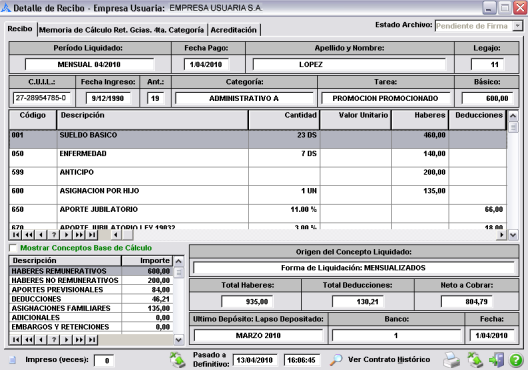This screenshot has width=528, height=370.
Task: Click the Excel export icon beside printer
Action: click(475, 360)
